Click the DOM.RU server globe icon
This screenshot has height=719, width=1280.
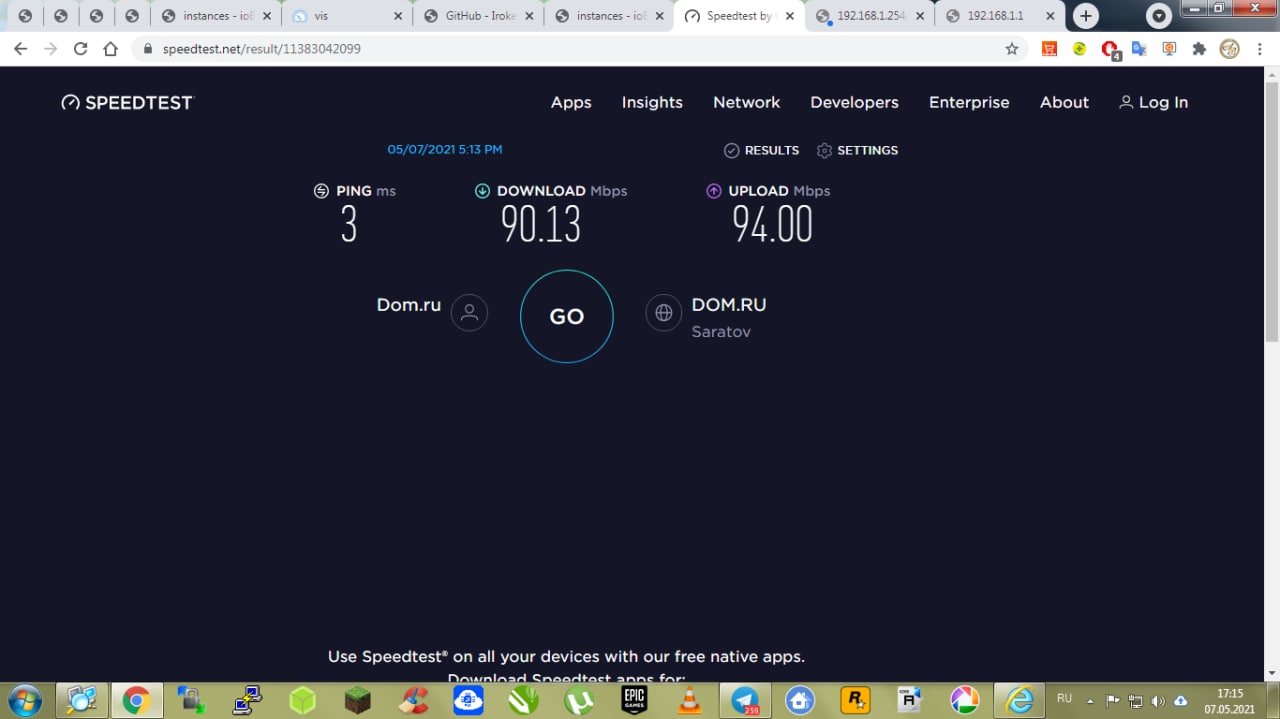coord(664,313)
